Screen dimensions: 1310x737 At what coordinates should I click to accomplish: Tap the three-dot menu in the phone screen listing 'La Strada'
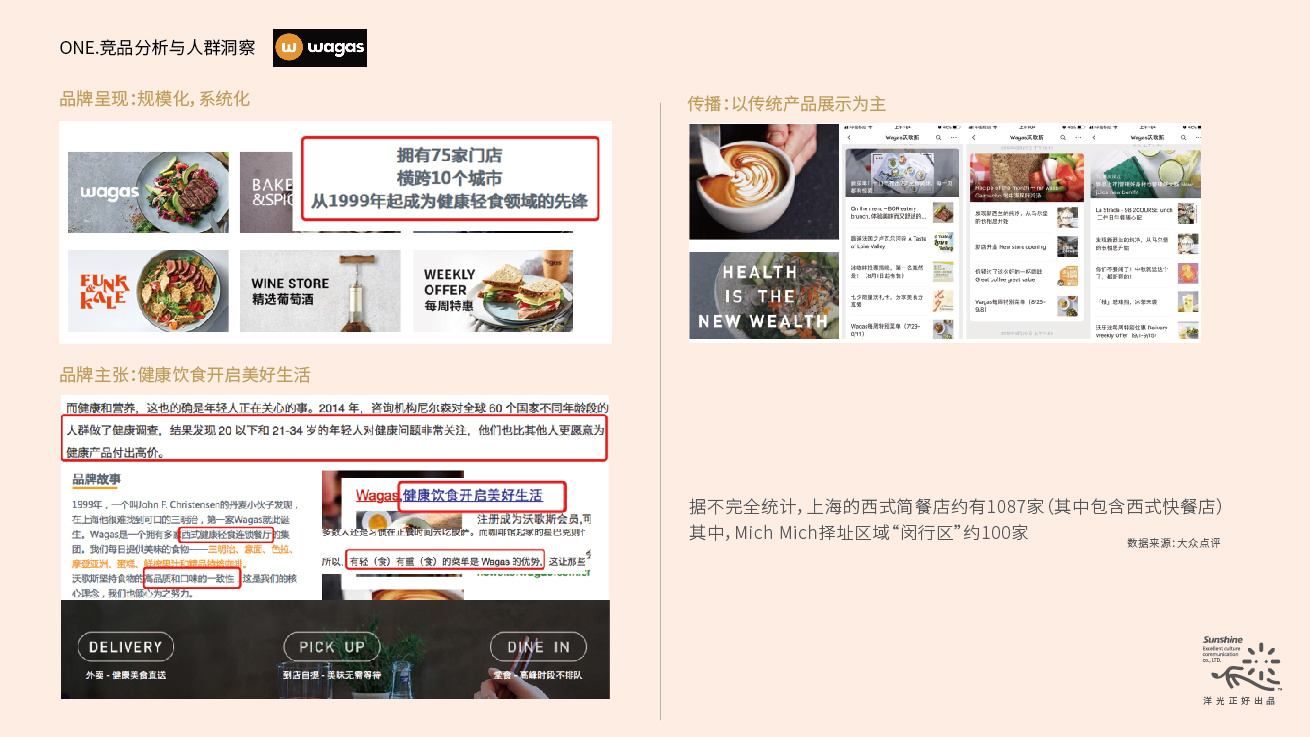(1197, 137)
